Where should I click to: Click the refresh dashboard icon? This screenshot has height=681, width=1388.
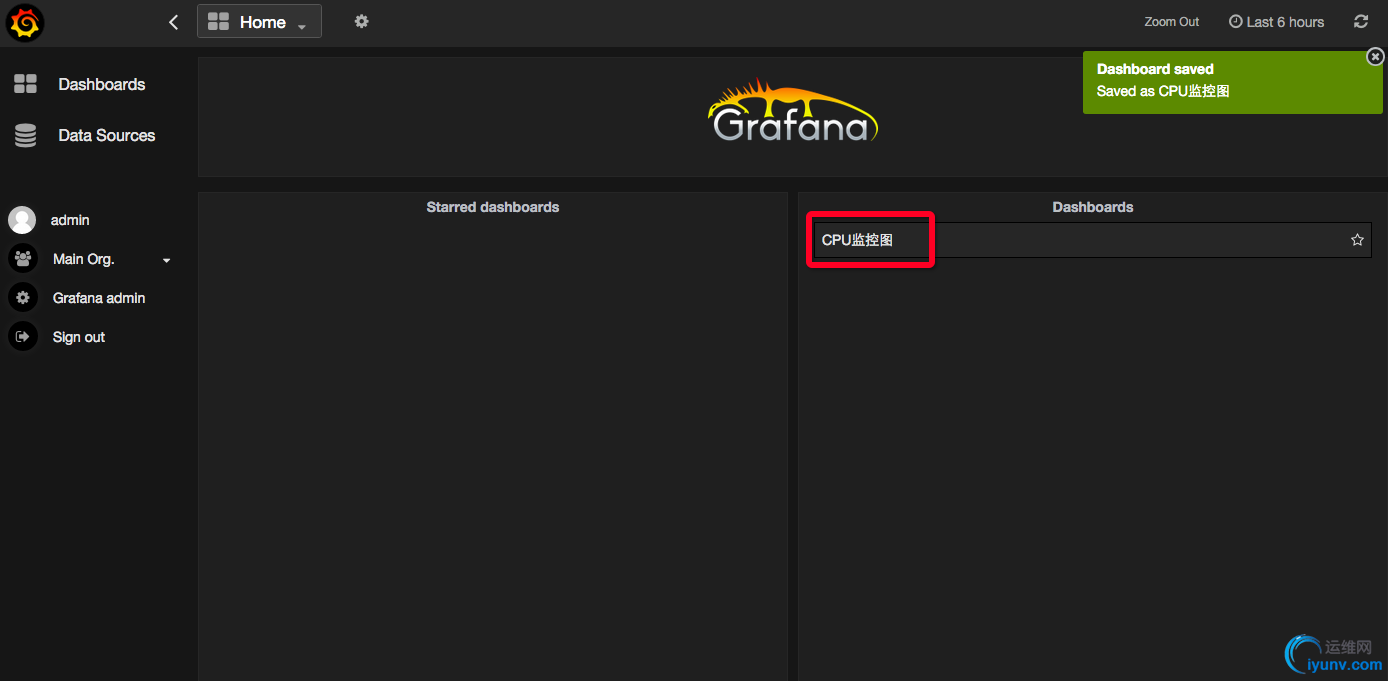click(x=1361, y=21)
